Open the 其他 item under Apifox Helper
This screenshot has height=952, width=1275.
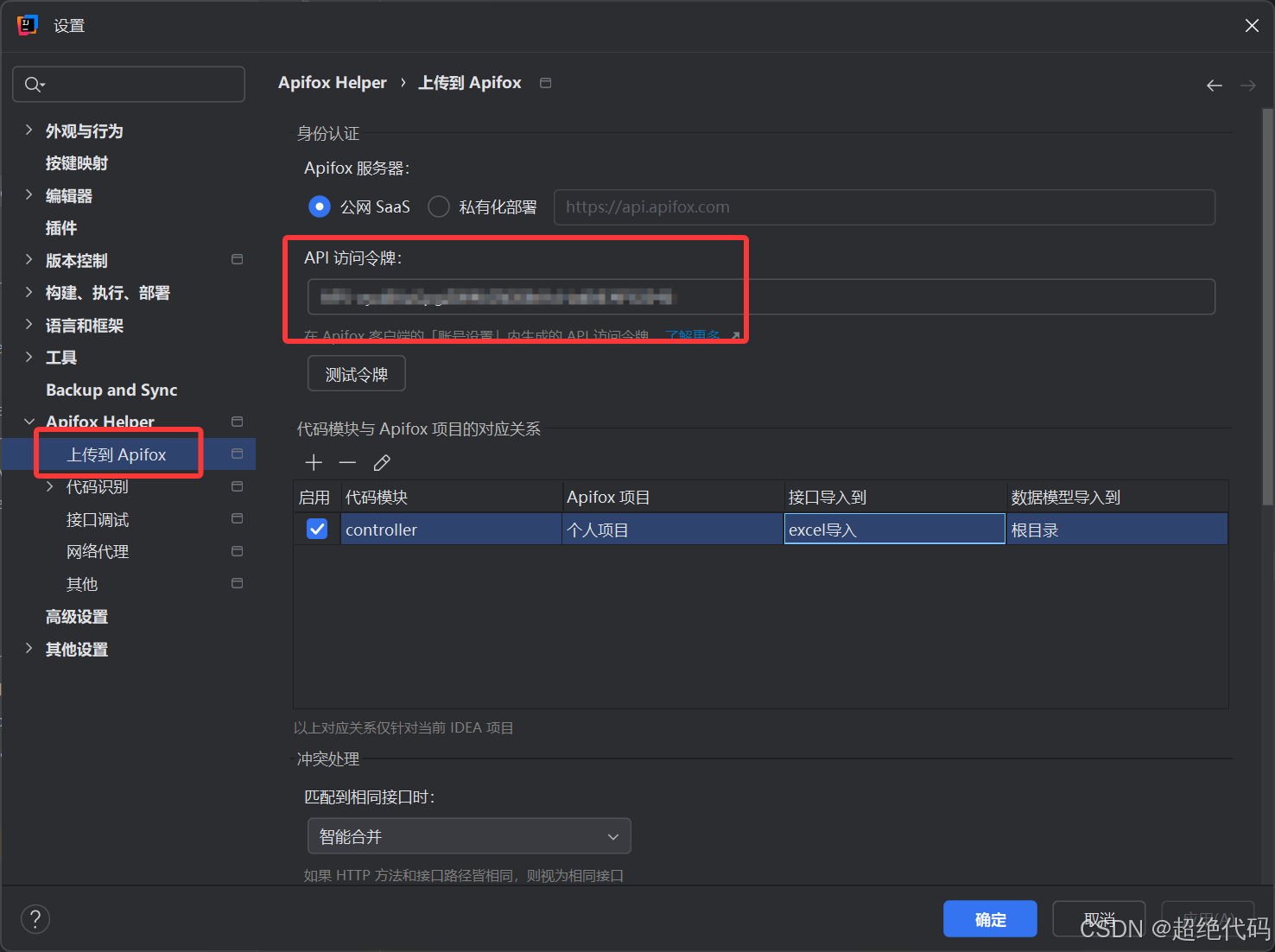point(82,585)
